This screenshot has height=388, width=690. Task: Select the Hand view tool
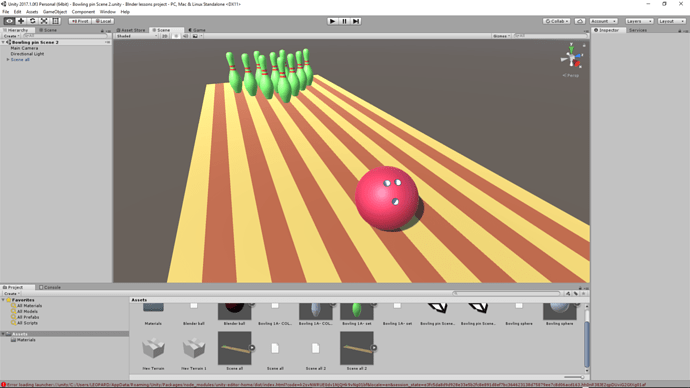9,21
